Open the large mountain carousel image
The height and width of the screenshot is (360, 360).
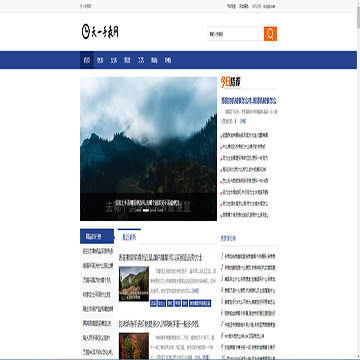click(x=148, y=149)
